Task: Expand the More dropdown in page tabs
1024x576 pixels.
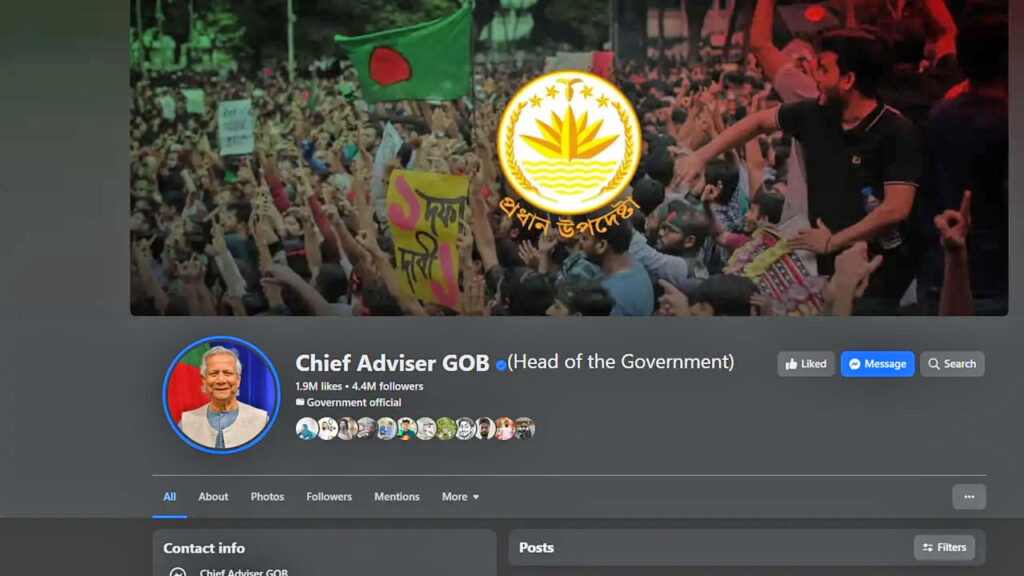Action: 460,497
